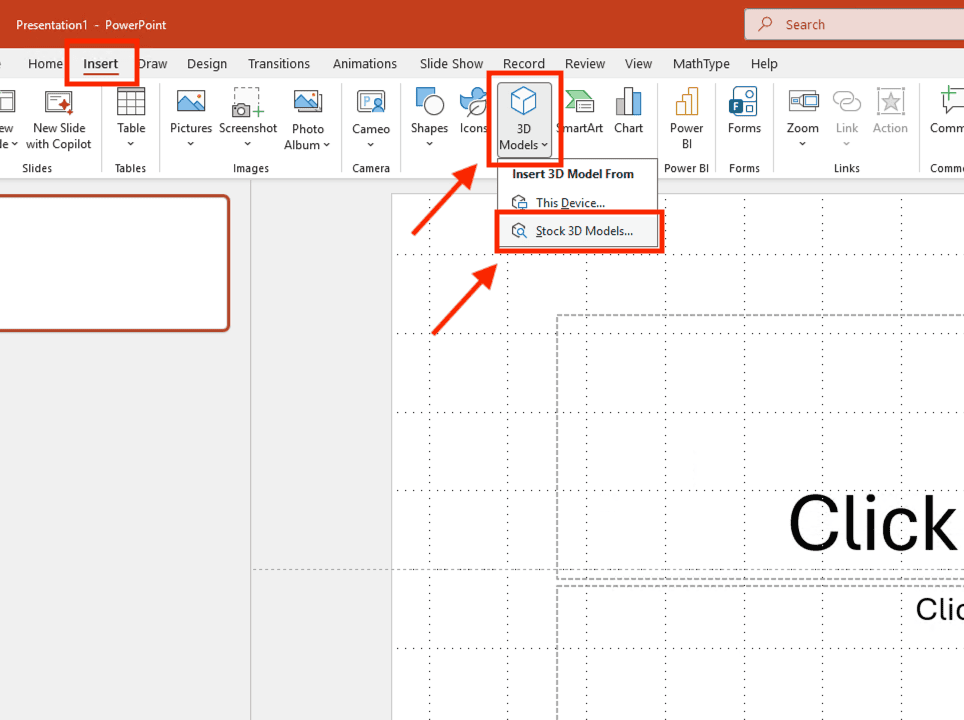Switch to the View tab
This screenshot has width=964, height=720.
coord(638,63)
